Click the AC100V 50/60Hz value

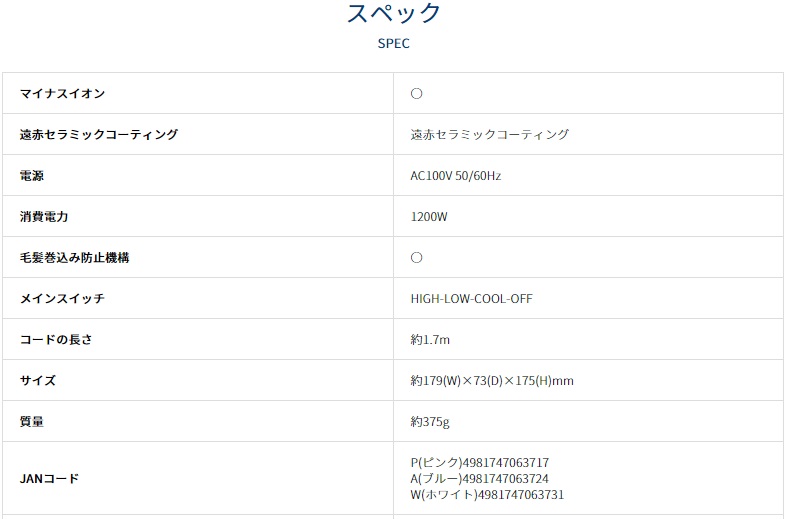455,175
